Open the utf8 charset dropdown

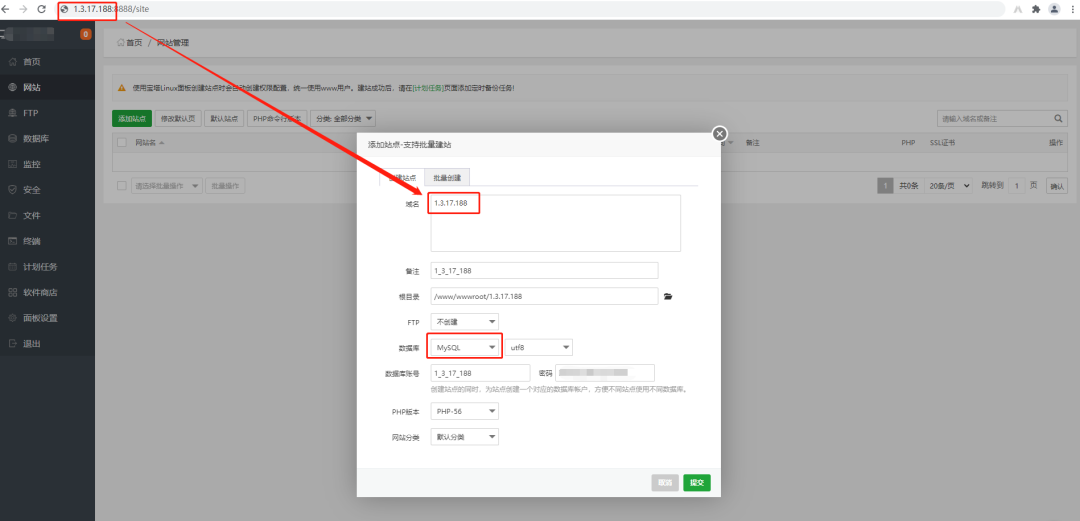point(539,347)
